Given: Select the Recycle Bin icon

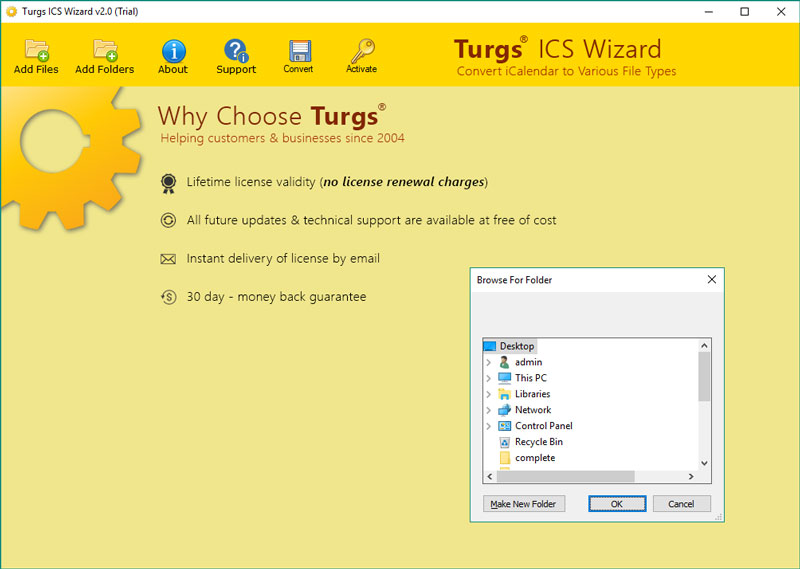Looking at the screenshot, I should [504, 442].
